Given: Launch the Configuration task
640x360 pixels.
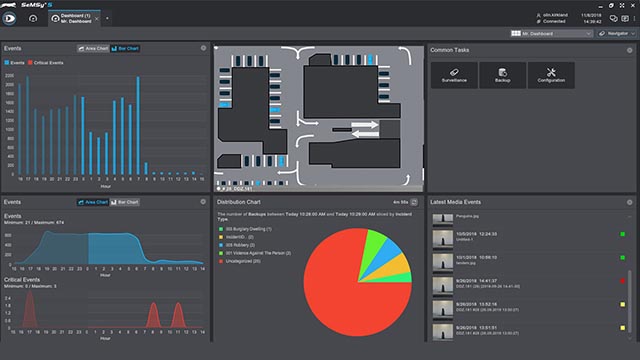Looking at the screenshot, I should pyautogui.click(x=551, y=75).
